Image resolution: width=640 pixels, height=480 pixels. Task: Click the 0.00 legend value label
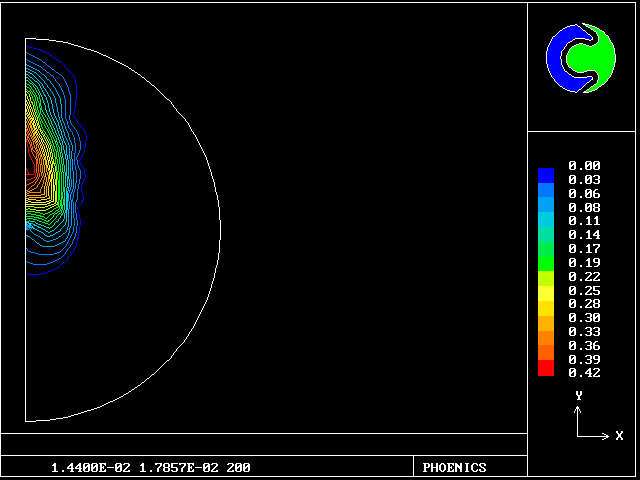584,165
